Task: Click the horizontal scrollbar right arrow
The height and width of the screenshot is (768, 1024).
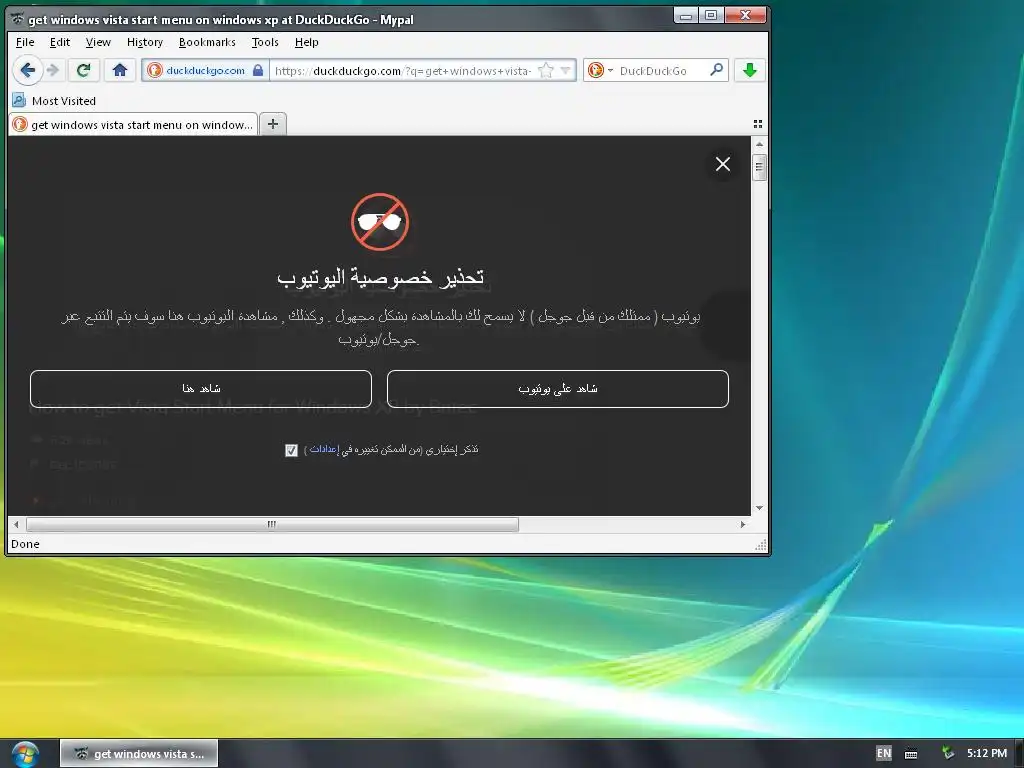Action: (743, 524)
